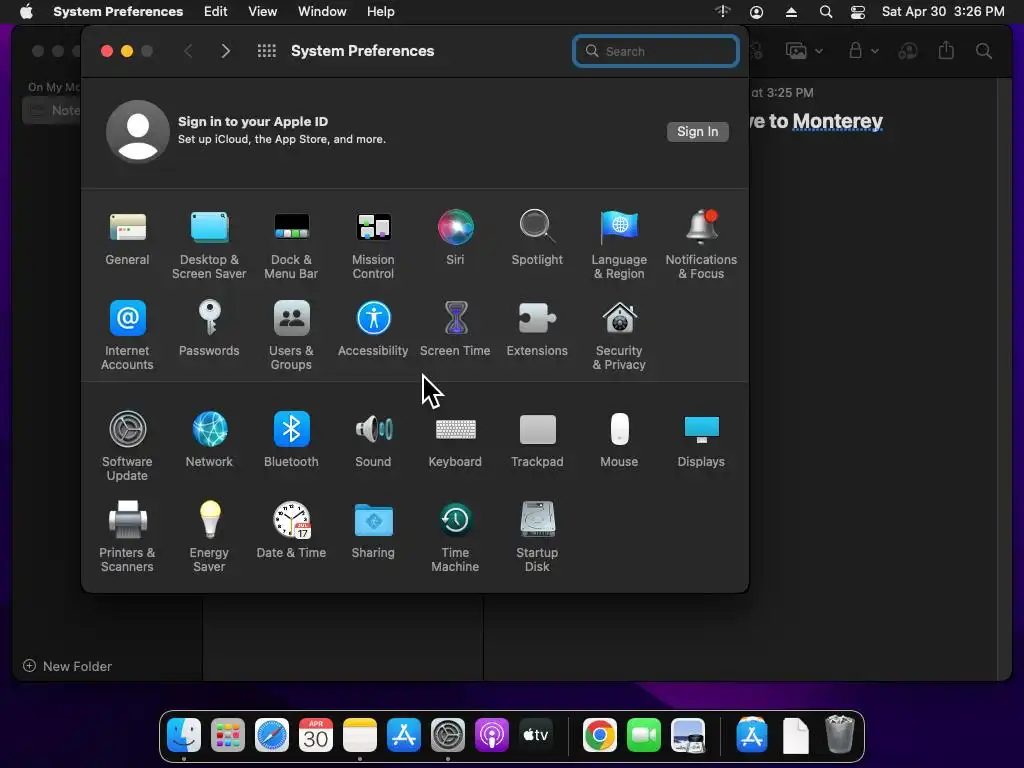The width and height of the screenshot is (1024, 768).
Task: Open Startup Disk preferences
Action: pos(537,537)
